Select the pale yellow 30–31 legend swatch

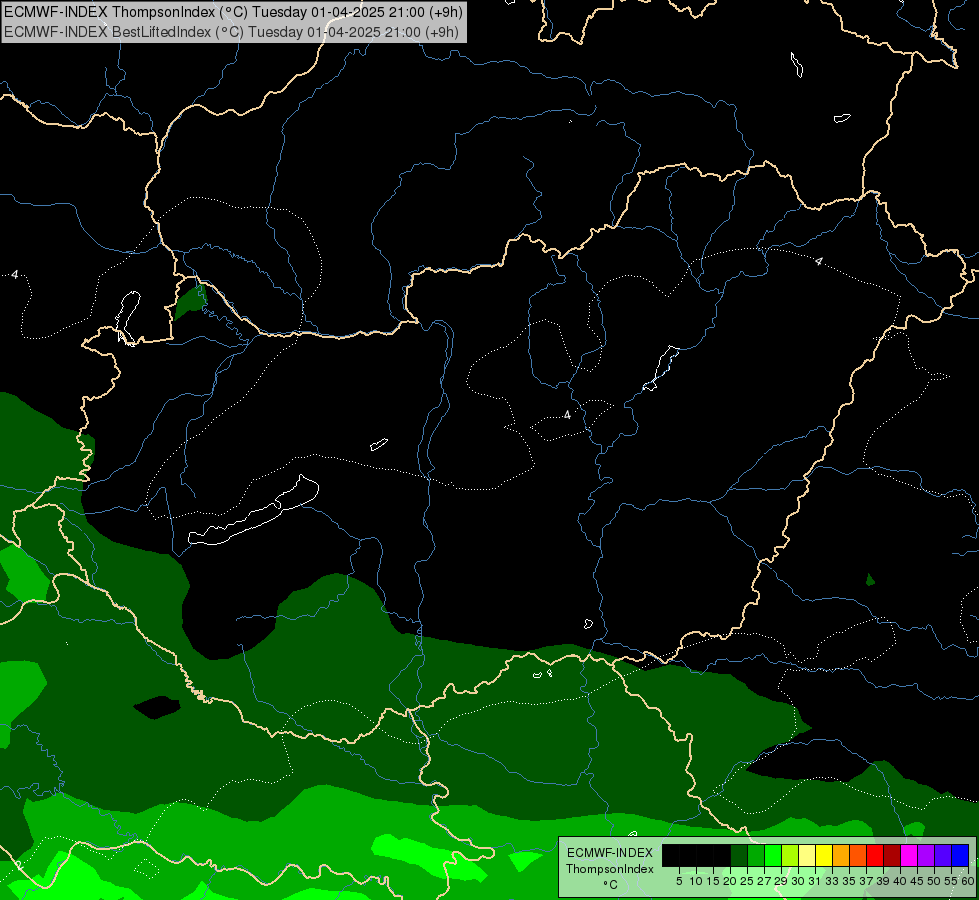coord(807,855)
